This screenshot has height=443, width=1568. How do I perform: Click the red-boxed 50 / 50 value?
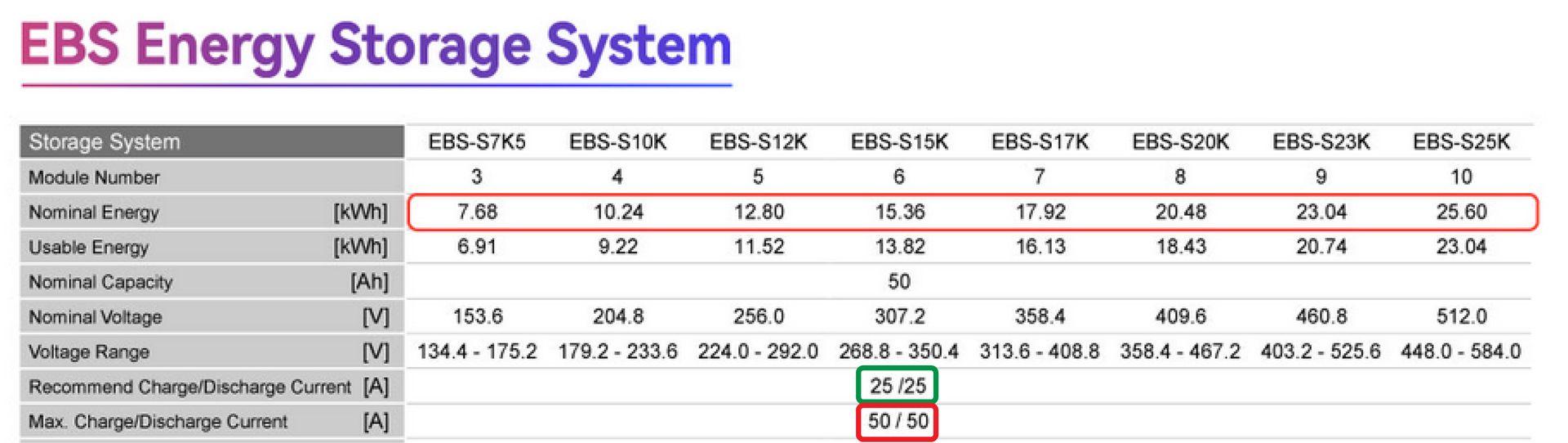pos(898,422)
